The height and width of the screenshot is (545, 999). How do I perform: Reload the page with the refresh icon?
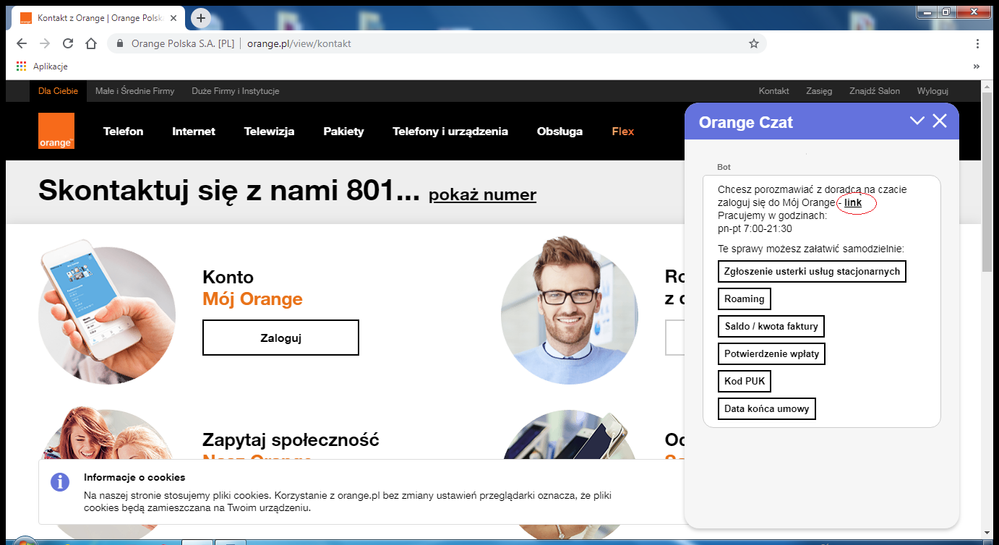68,43
